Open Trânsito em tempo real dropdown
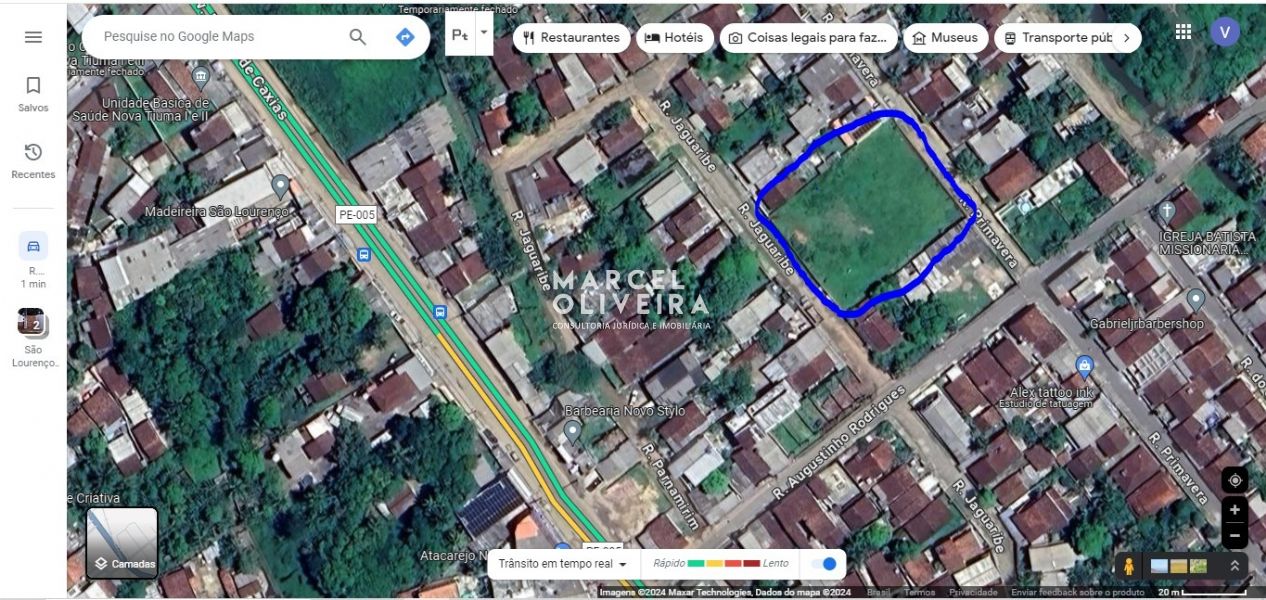 point(562,564)
